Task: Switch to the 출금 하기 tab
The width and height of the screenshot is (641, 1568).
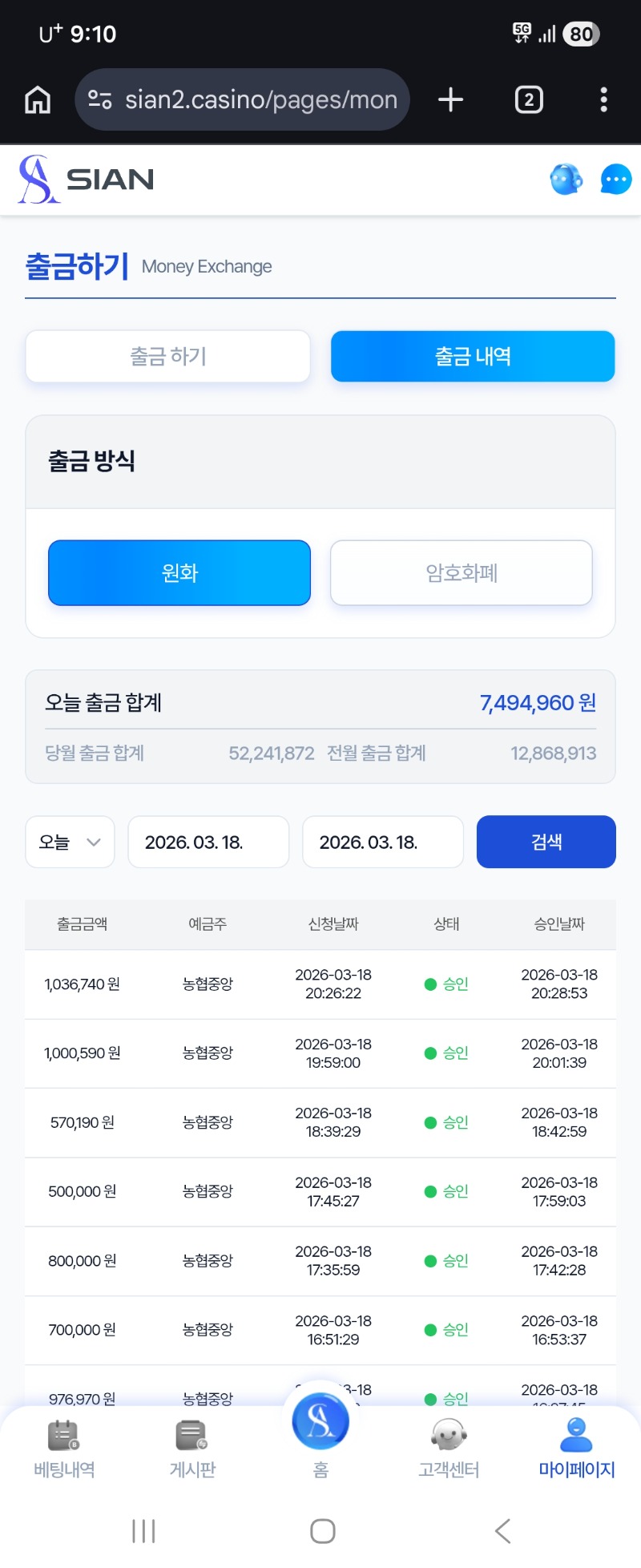Action: (x=168, y=357)
